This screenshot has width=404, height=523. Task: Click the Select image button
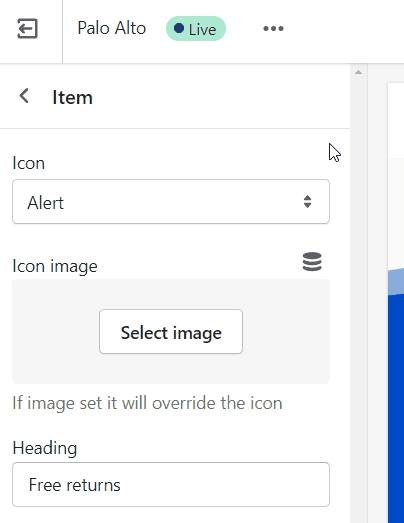pos(171,332)
